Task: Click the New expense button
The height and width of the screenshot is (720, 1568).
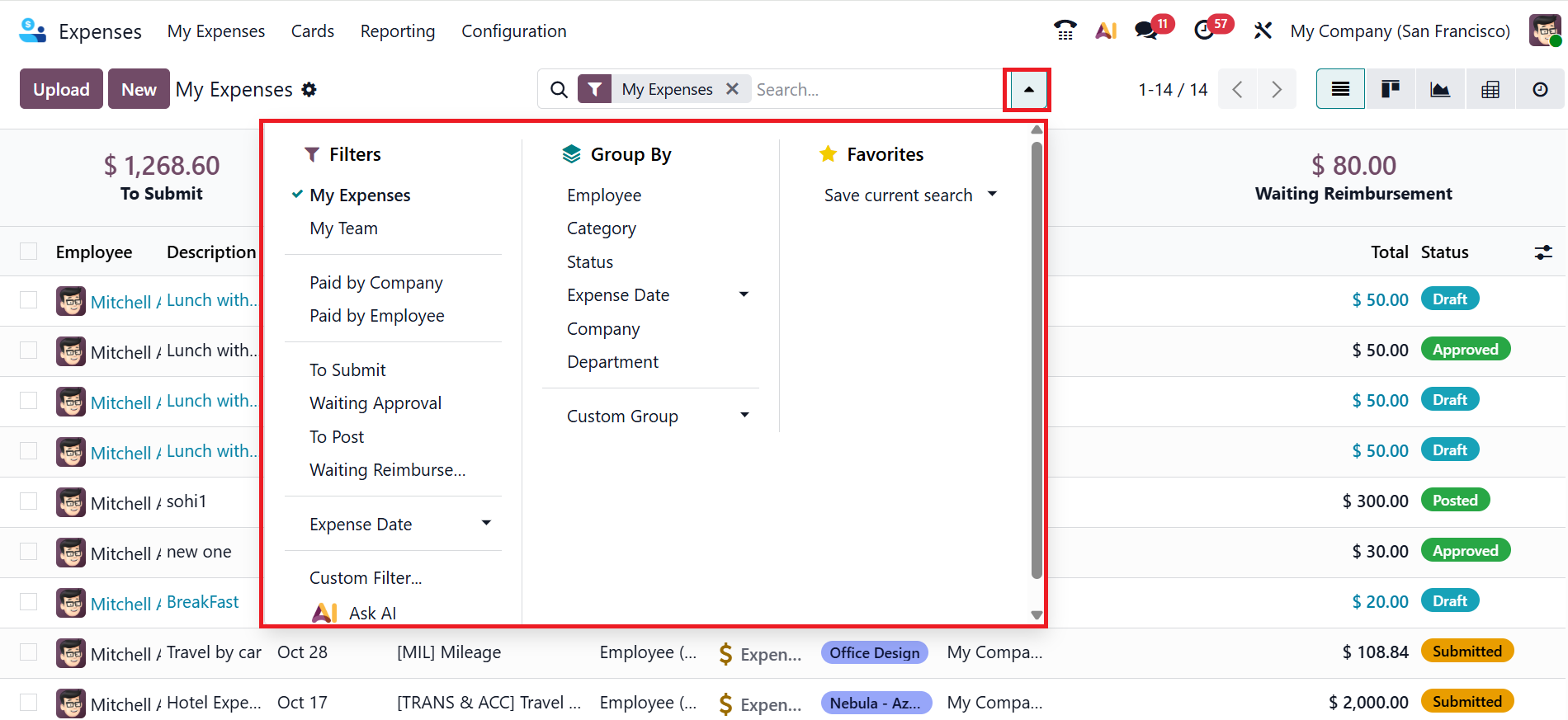Action: tap(139, 89)
